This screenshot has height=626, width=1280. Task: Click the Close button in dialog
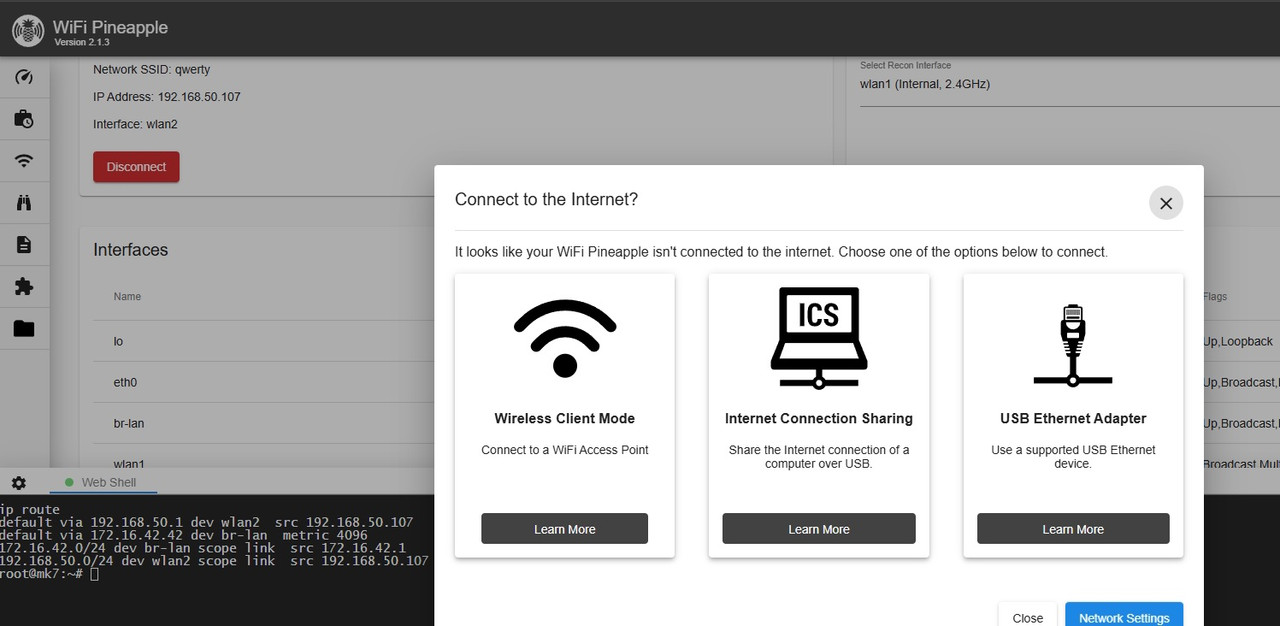point(1028,617)
